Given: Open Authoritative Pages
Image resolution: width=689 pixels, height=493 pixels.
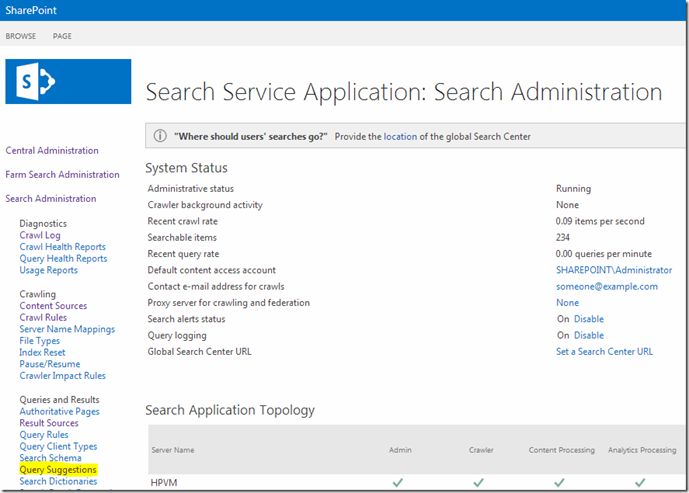Looking at the screenshot, I should coord(59,411).
